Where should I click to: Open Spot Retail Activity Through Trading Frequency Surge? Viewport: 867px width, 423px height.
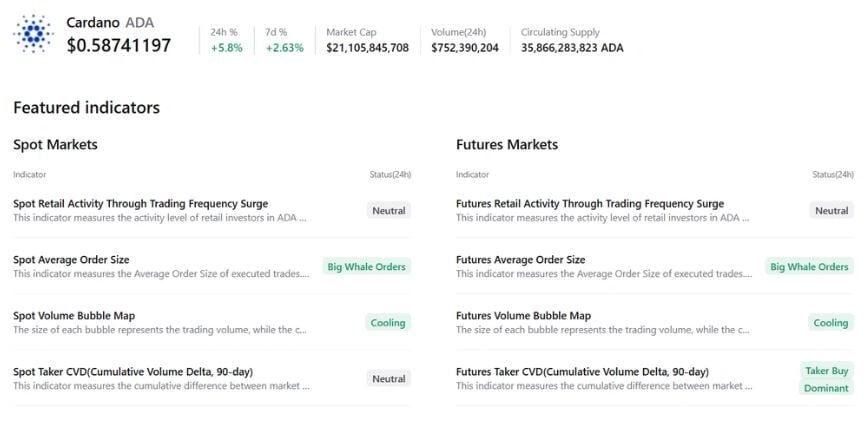pyautogui.click(x=140, y=204)
